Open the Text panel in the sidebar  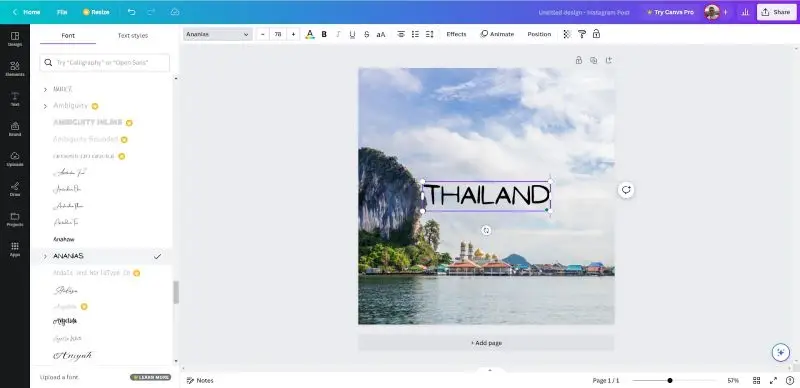[15, 99]
